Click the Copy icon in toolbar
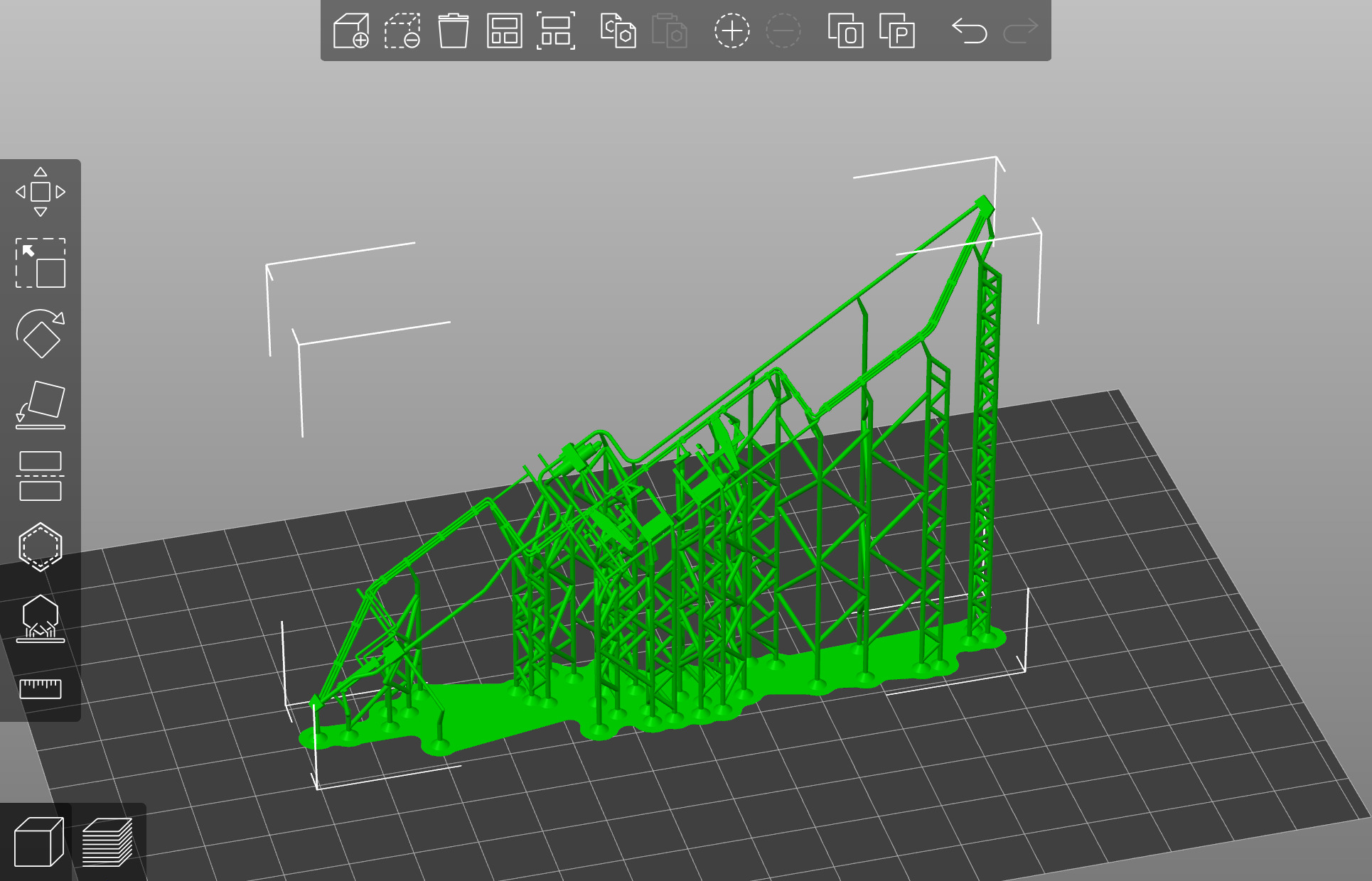 pos(618,31)
